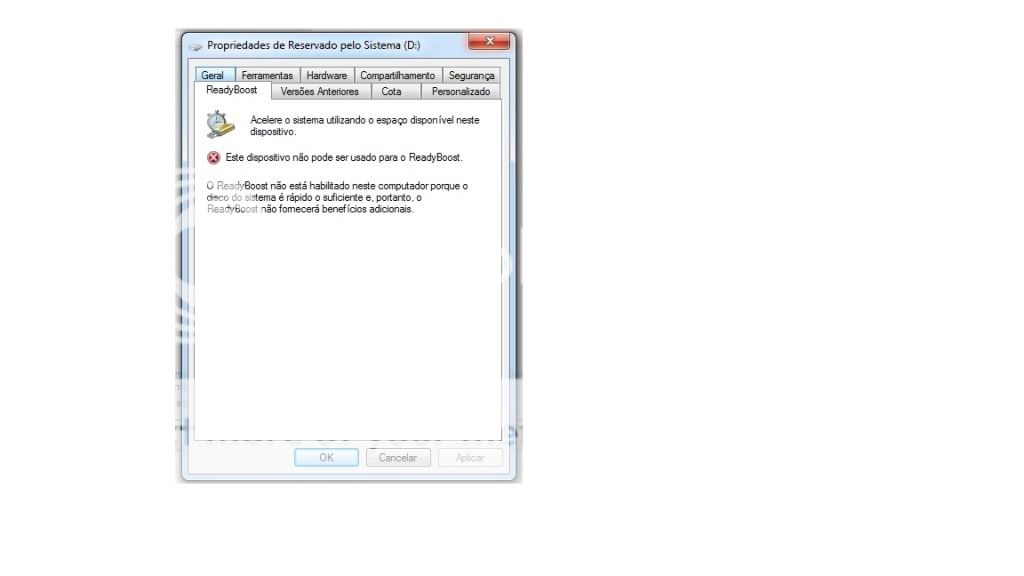This screenshot has width=1024, height=576.
Task: Close the Propriedades dialog window
Action: coord(489,41)
